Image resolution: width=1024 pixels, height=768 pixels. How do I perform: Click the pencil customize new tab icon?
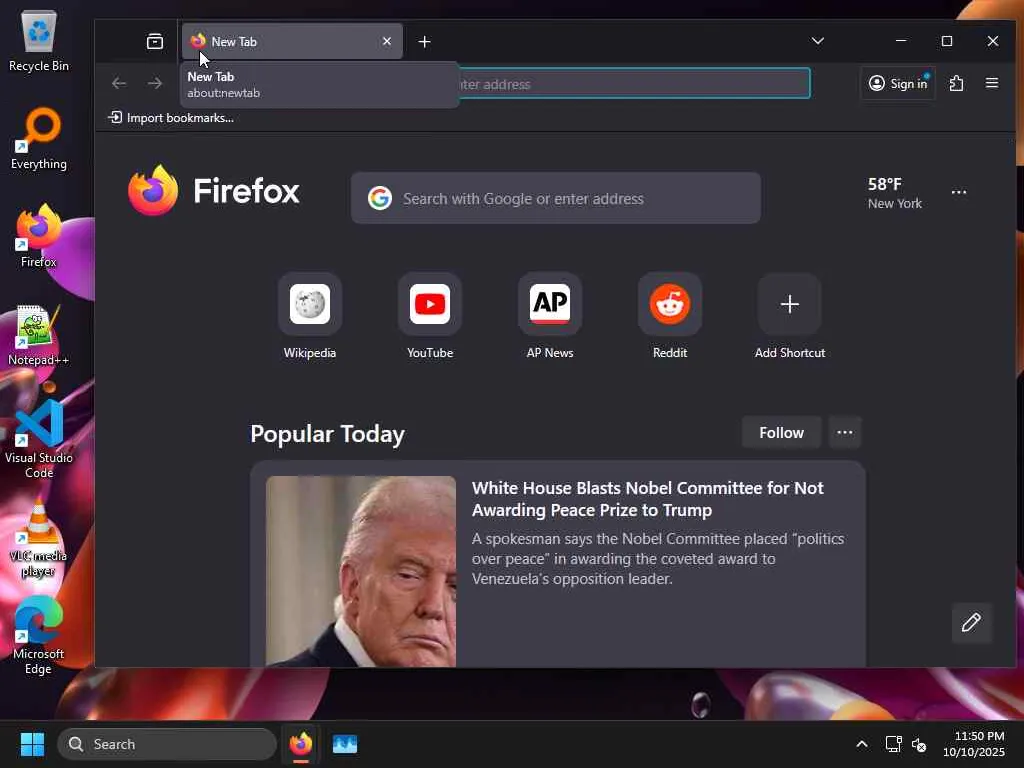tap(971, 622)
